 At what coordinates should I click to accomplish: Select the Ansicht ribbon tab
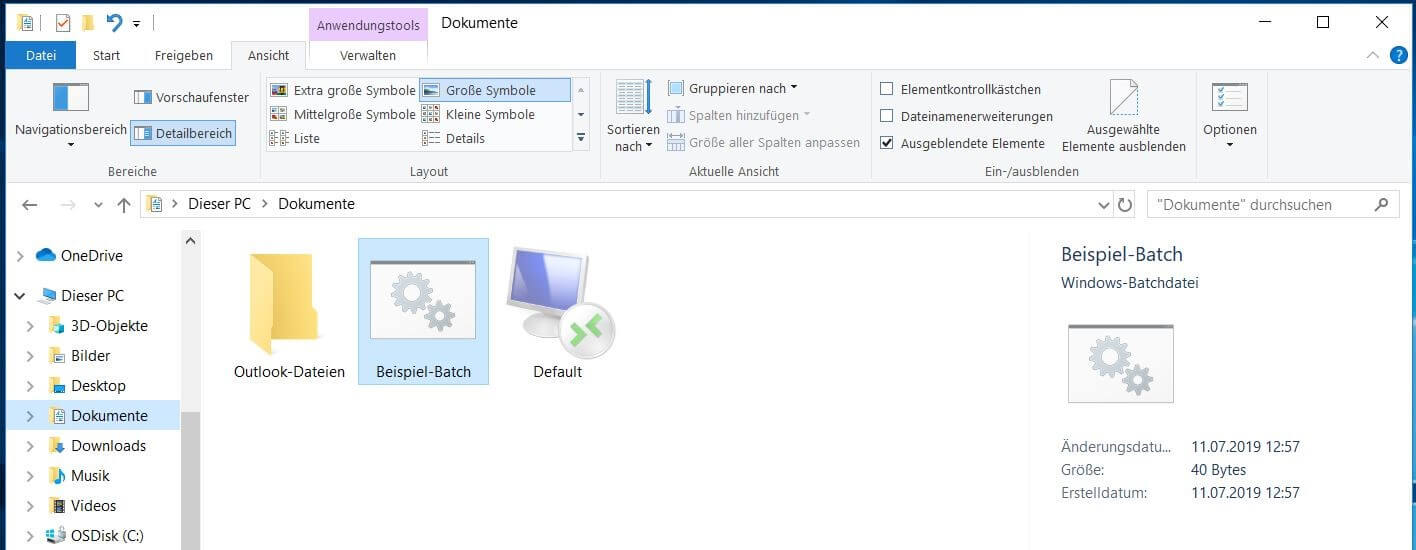[268, 56]
